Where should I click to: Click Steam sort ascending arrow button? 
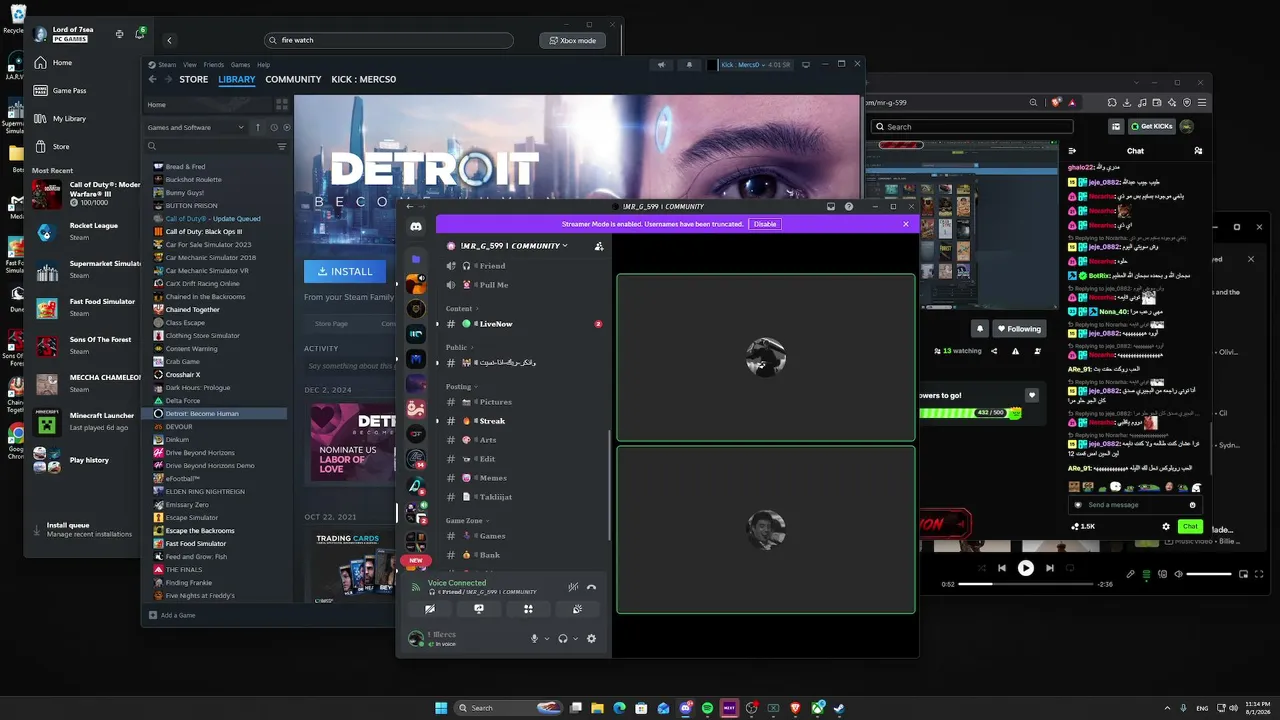(258, 127)
